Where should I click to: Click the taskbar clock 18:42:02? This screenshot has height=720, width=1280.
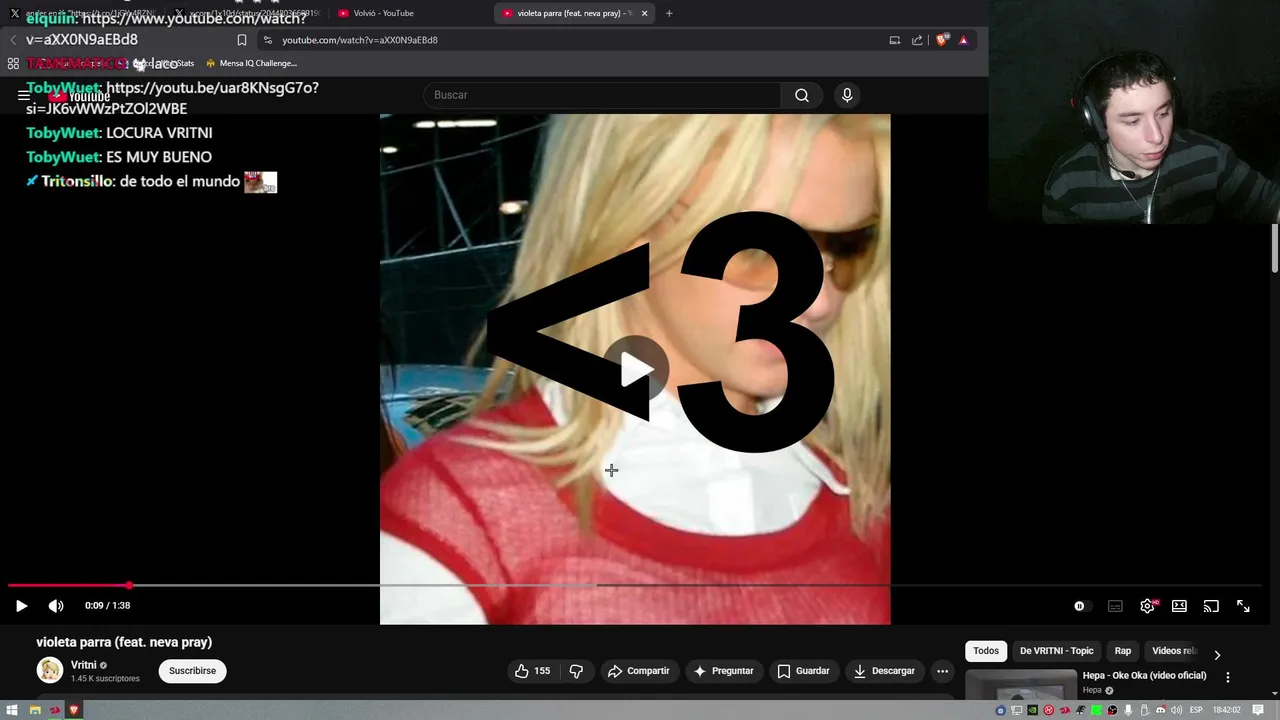(1226, 710)
